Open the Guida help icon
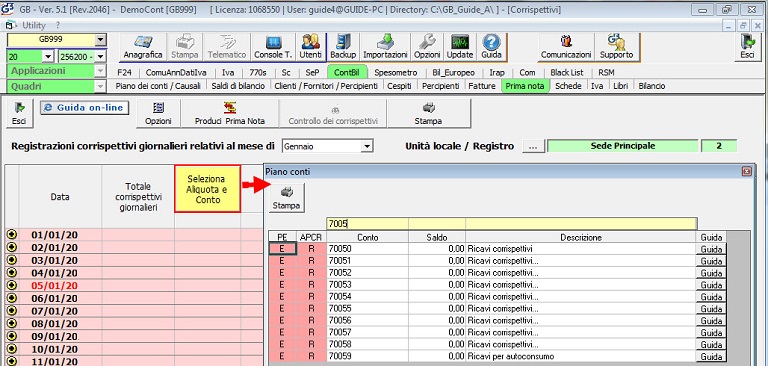This screenshot has height=366, width=768. [x=491, y=48]
